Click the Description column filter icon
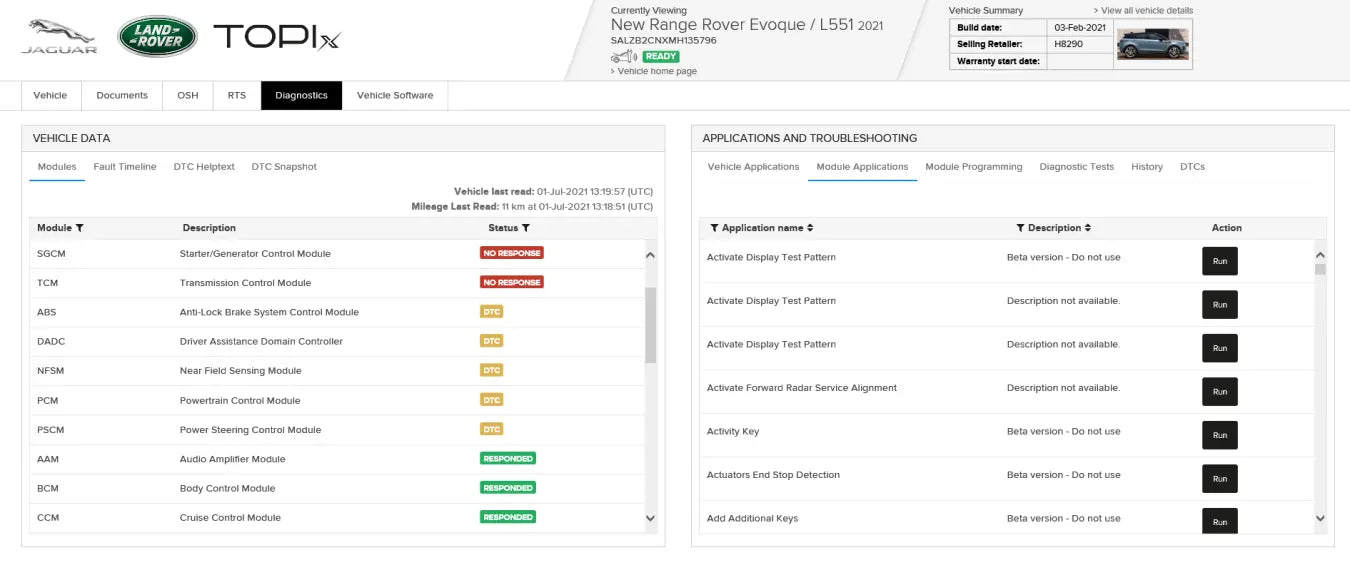The height and width of the screenshot is (570, 1350). (x=1020, y=228)
